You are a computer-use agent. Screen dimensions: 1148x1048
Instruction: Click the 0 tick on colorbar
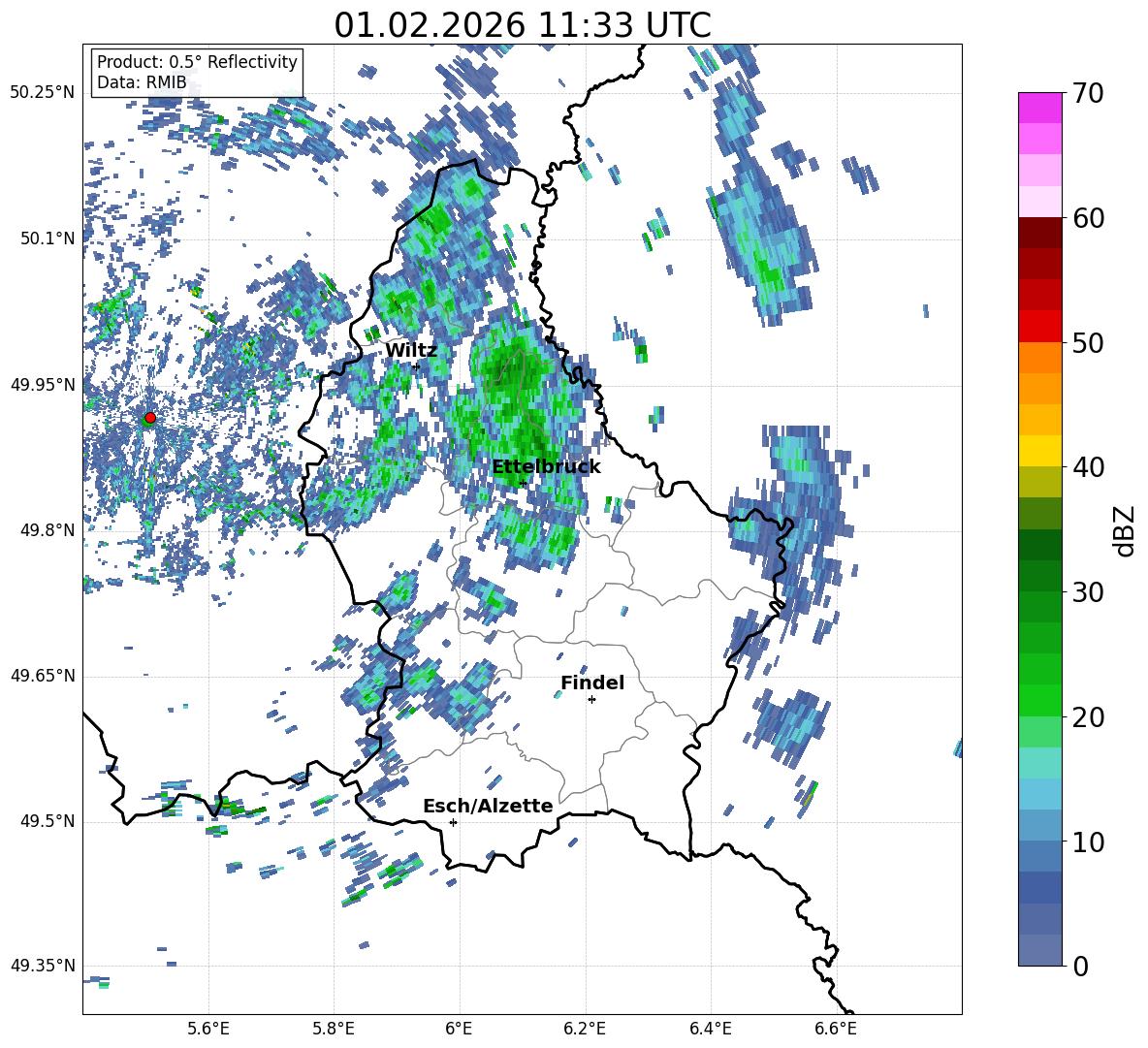pyautogui.click(x=1081, y=966)
